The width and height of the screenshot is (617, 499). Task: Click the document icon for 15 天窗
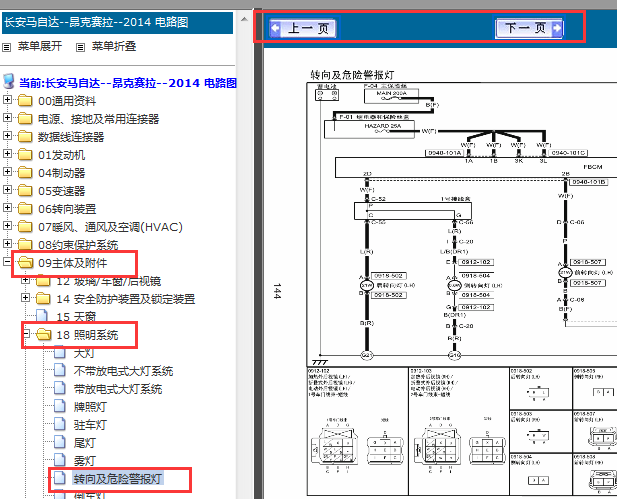[42, 316]
